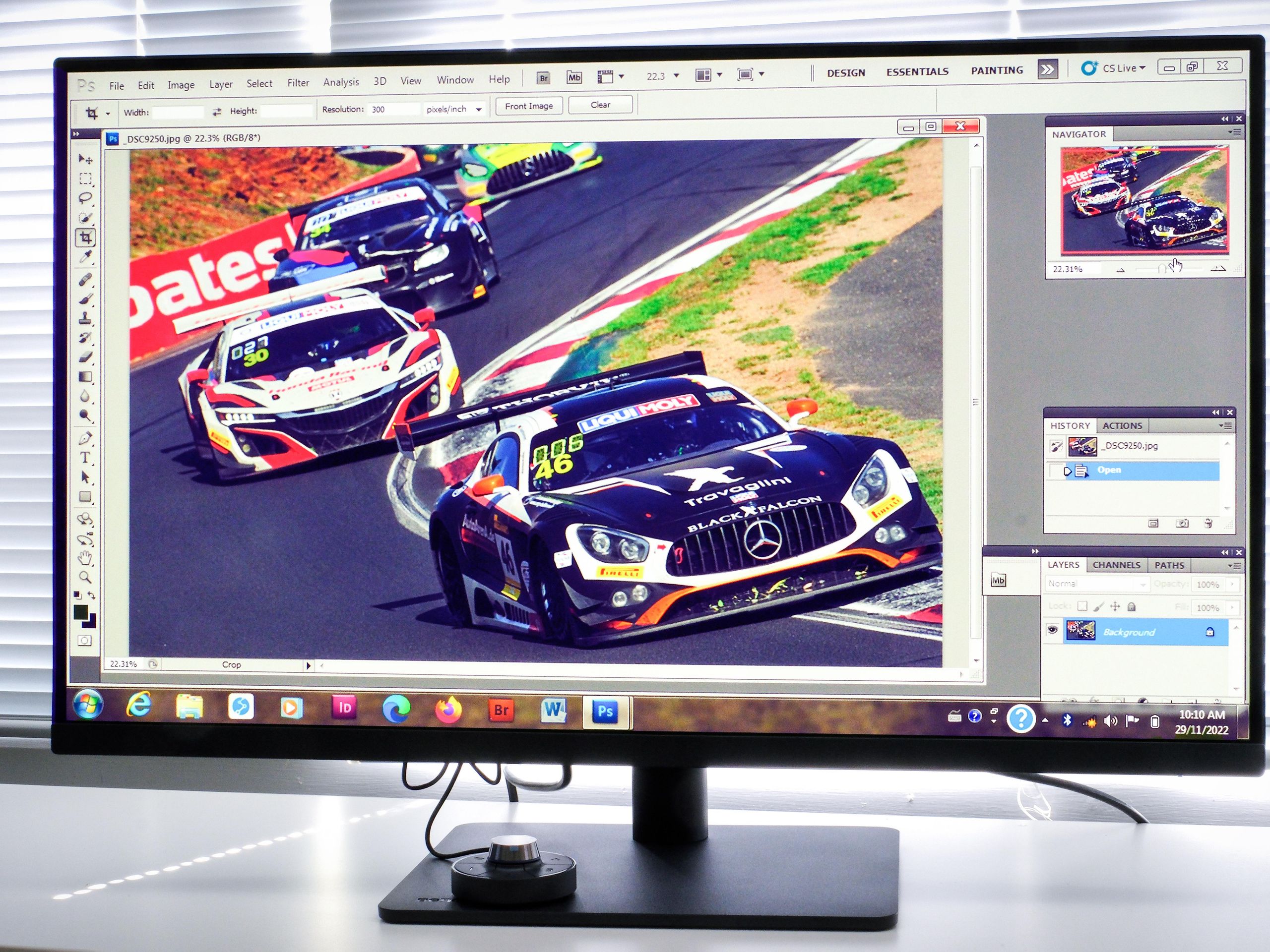Select the Horizontal Type tool
1270x952 pixels.
[x=85, y=457]
